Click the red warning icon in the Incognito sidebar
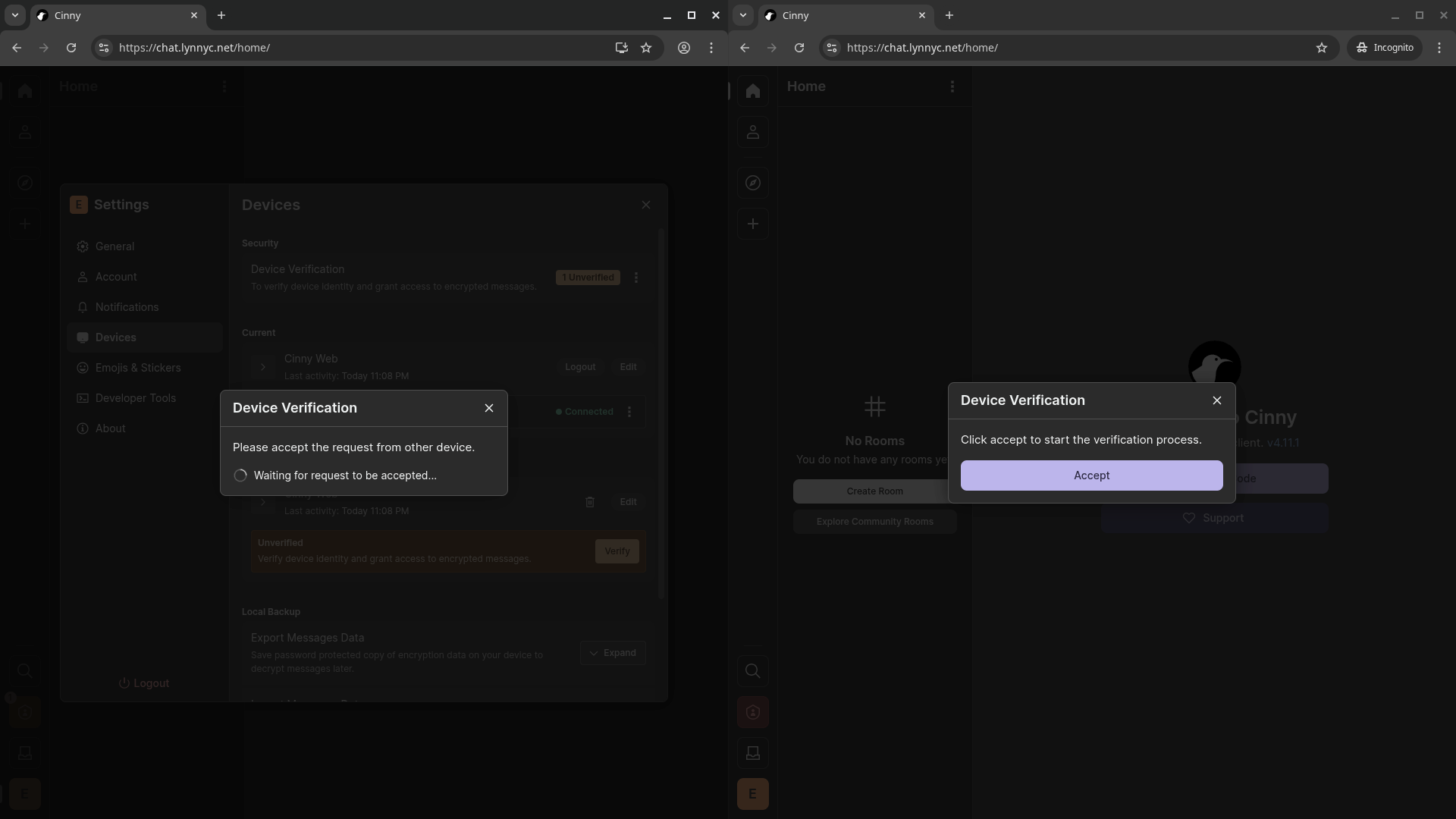Screen dimensions: 1456x819 pos(753,712)
